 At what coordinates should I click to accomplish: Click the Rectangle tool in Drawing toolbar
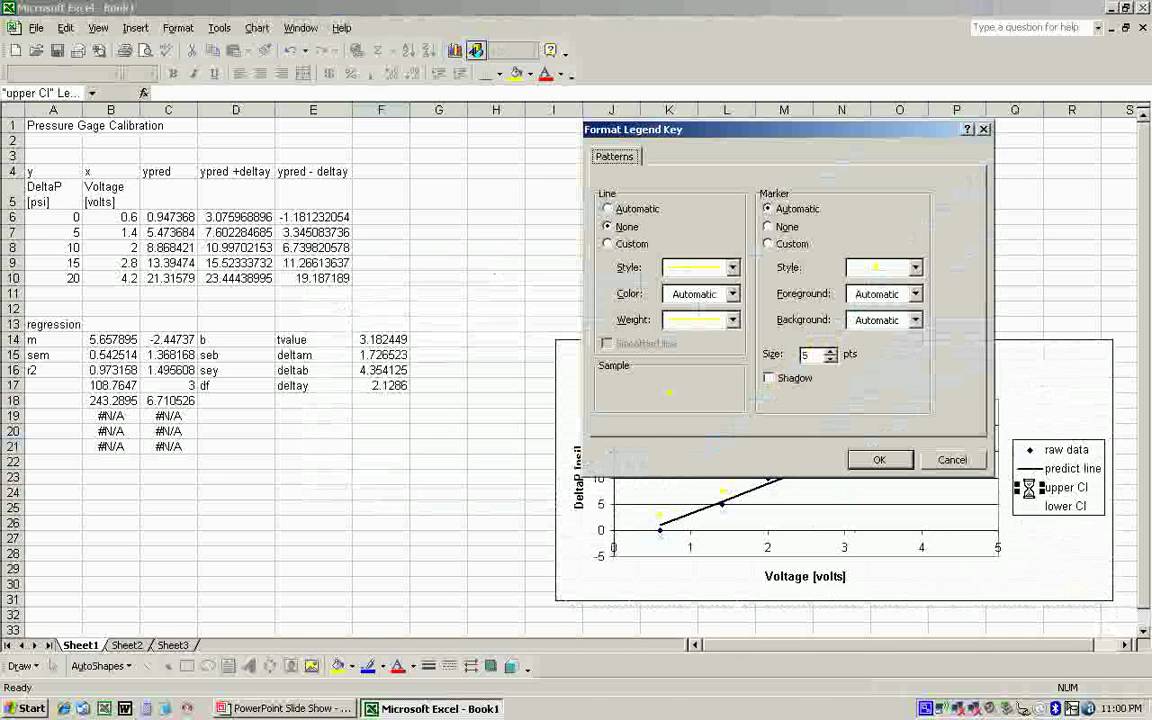tap(187, 666)
